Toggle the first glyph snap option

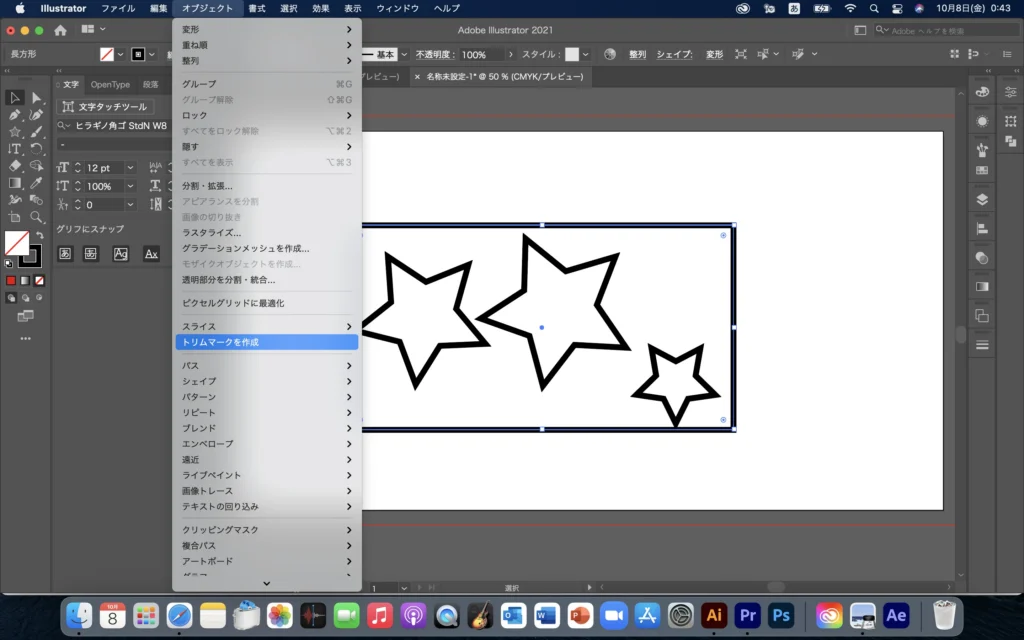tap(65, 254)
